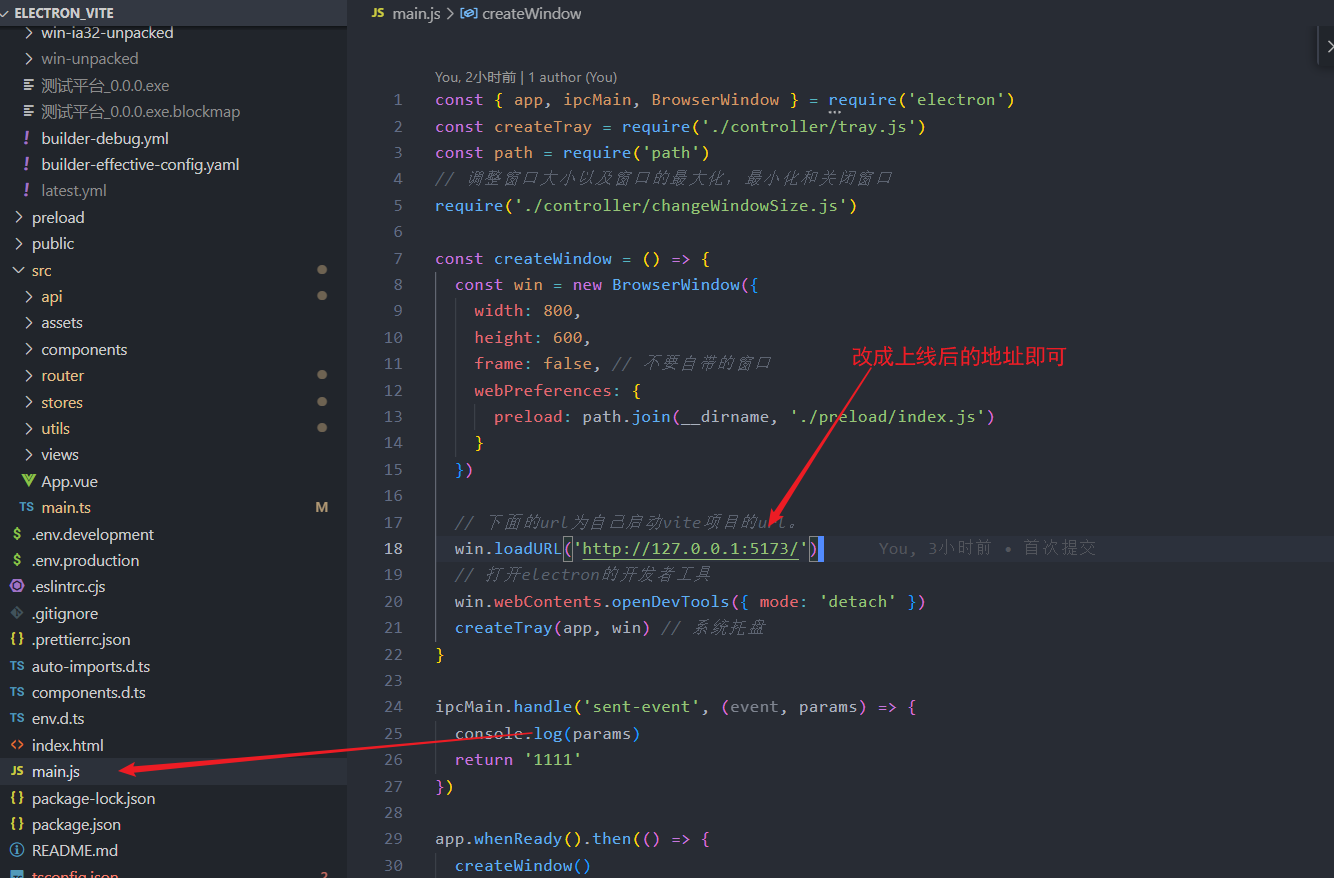The image size is (1334, 878).
Task: Open 测试平台_0.0.0.exe file
Action: [x=105, y=86]
